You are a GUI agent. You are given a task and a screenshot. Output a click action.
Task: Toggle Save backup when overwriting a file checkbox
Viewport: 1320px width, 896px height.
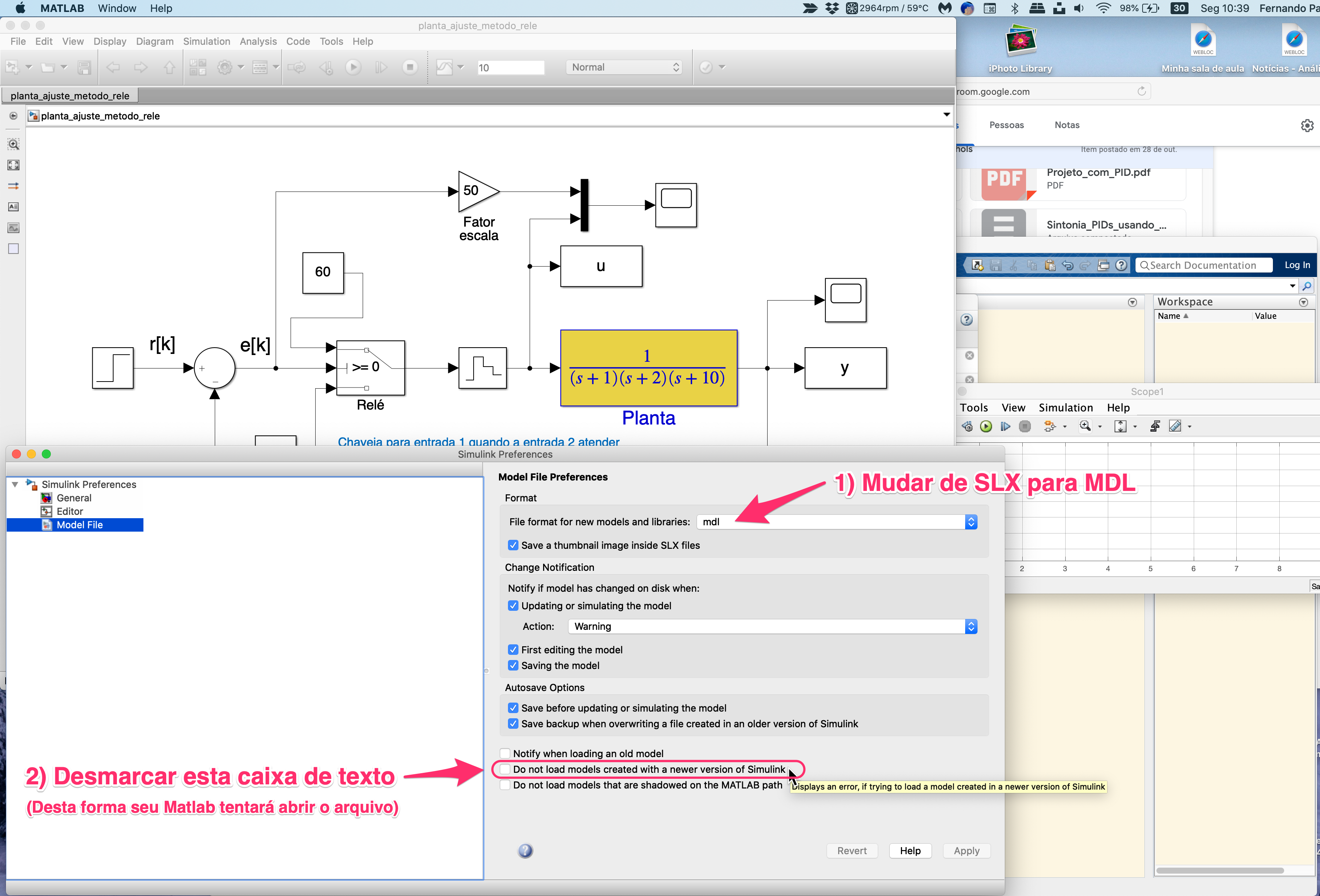click(513, 724)
